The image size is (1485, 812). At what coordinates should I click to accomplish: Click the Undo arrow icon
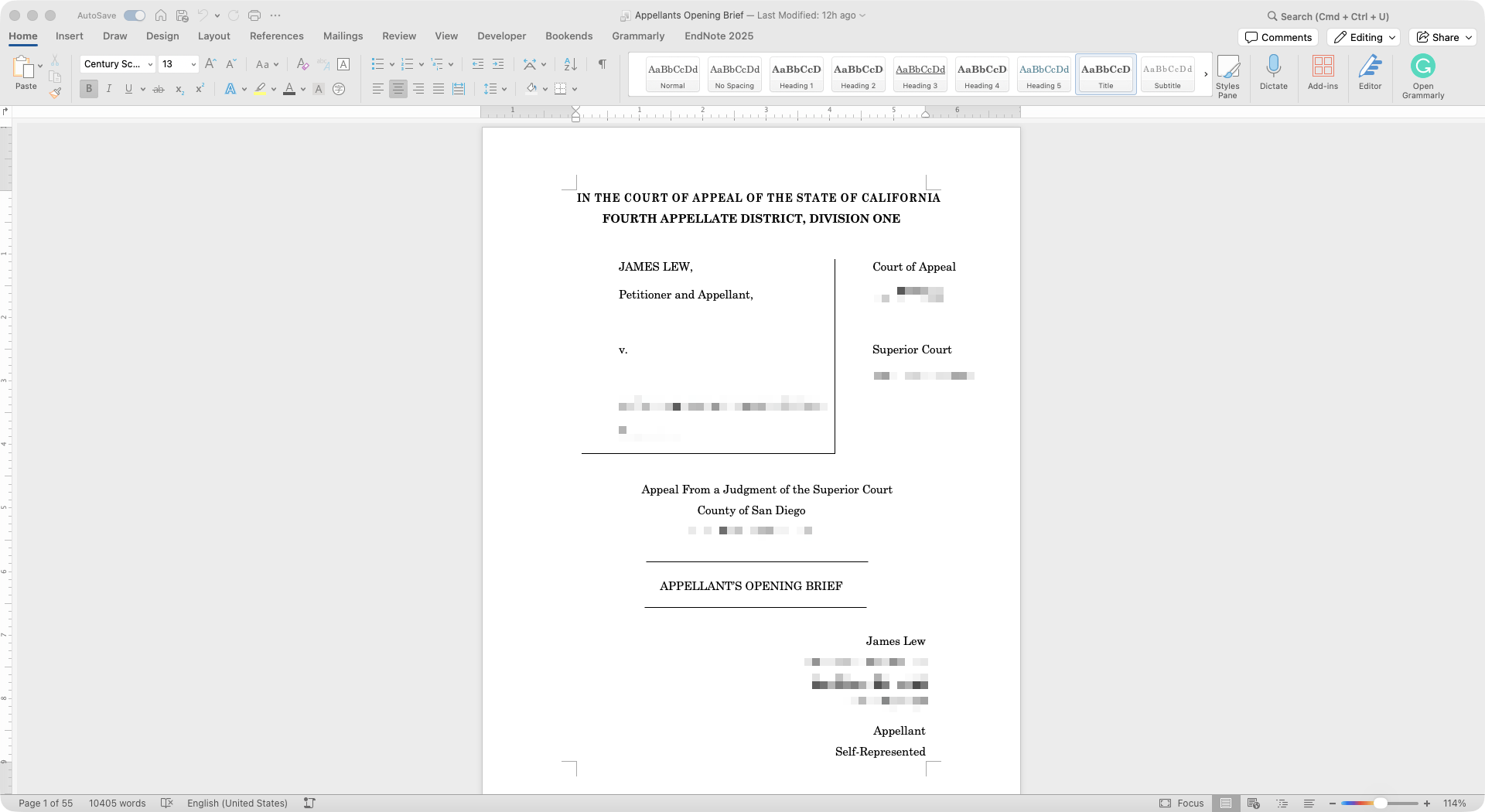point(203,15)
